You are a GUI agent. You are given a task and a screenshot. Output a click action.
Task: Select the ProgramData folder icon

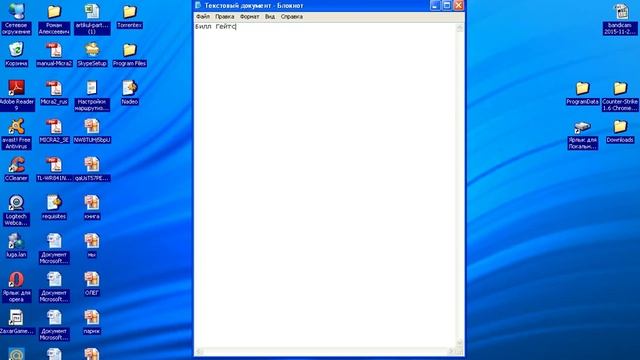(582, 92)
